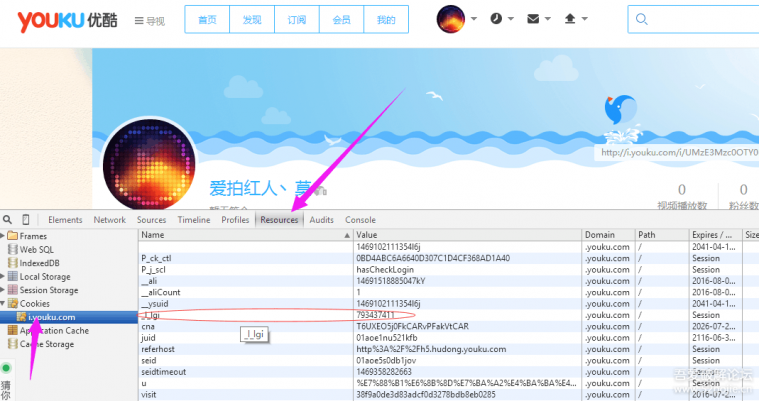Click the value T6UXEO5j0FkCARvPFakVtCAR
The image size is (759, 401).
coord(412,326)
